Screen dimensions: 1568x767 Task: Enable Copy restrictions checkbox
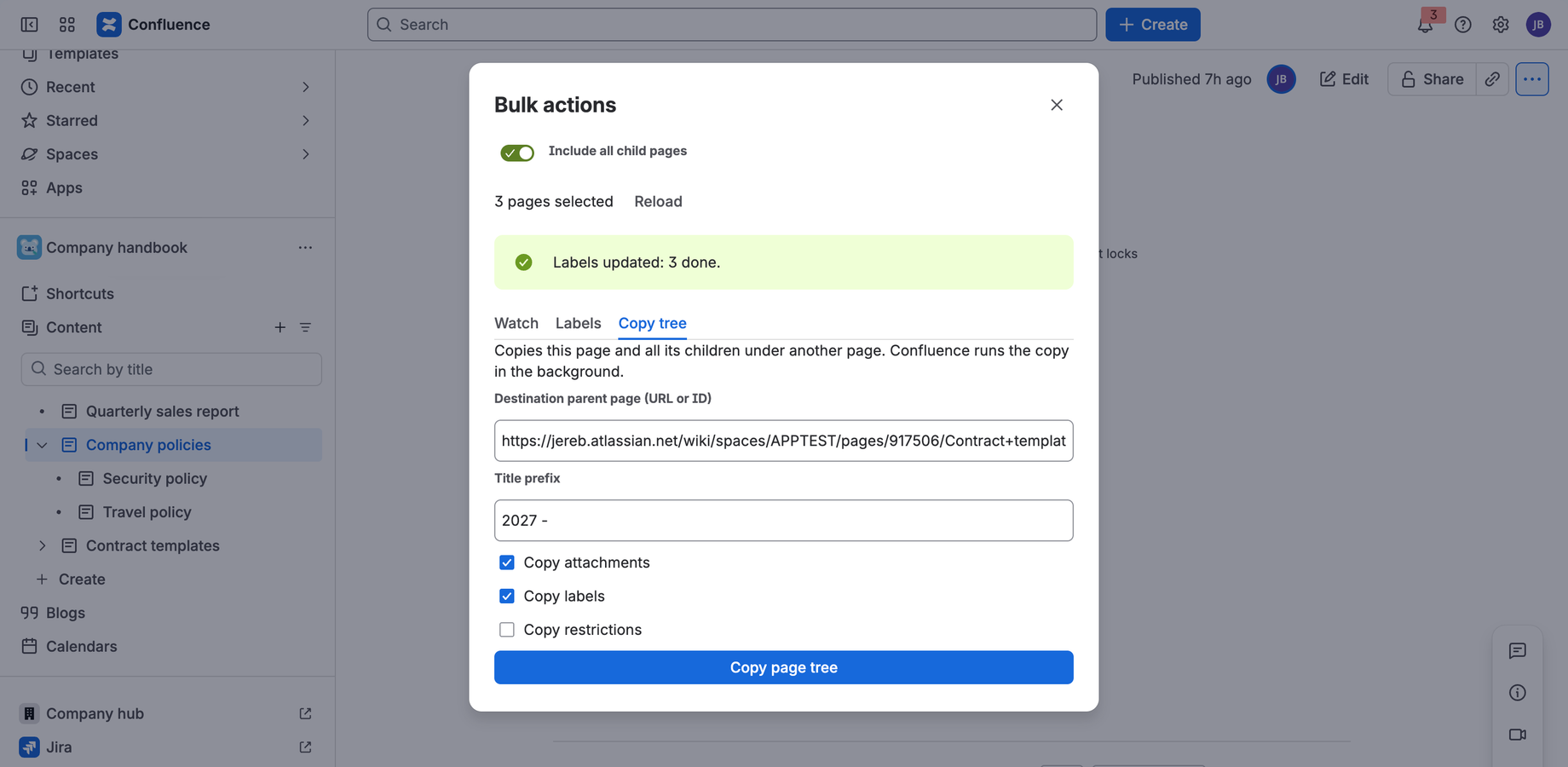click(x=507, y=630)
